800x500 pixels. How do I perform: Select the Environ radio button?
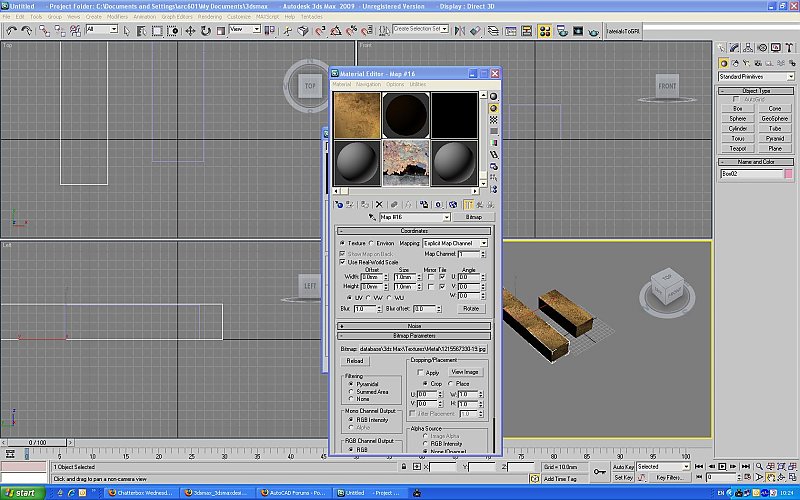371,243
